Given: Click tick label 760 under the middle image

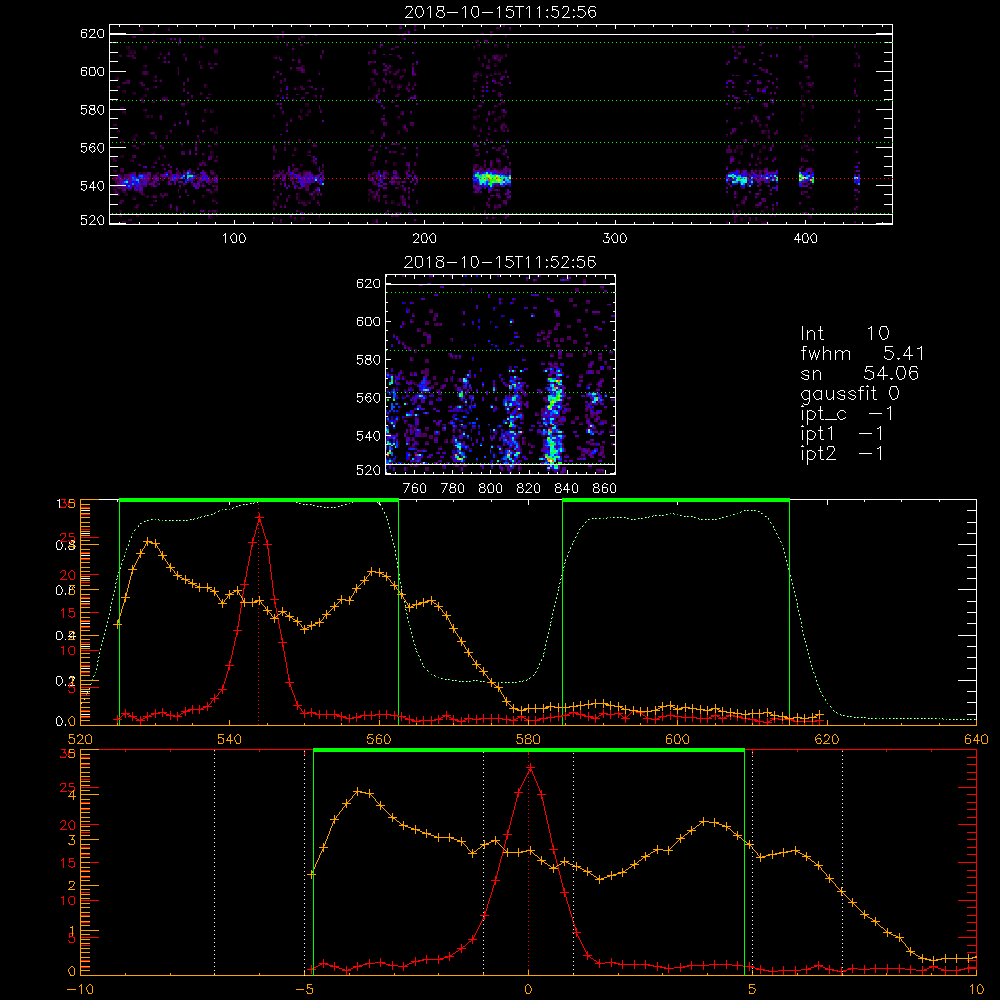Looking at the screenshot, I should (415, 489).
